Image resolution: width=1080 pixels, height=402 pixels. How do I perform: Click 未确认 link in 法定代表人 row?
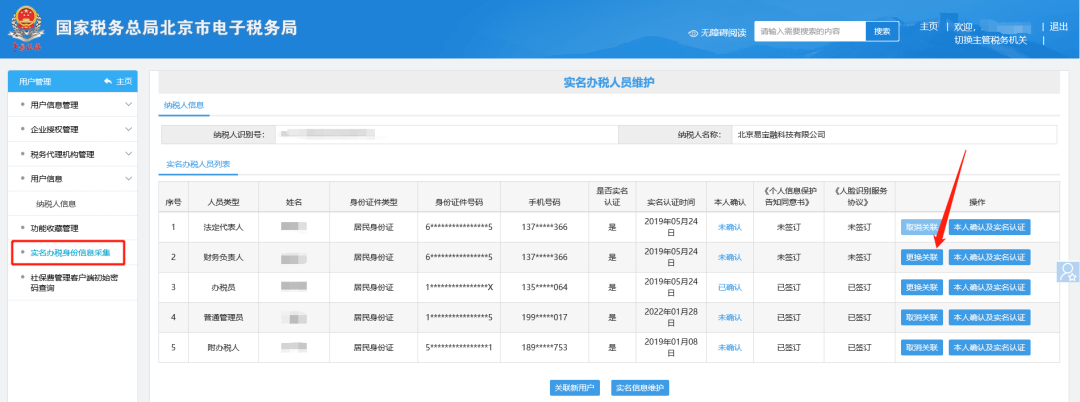pos(729,227)
